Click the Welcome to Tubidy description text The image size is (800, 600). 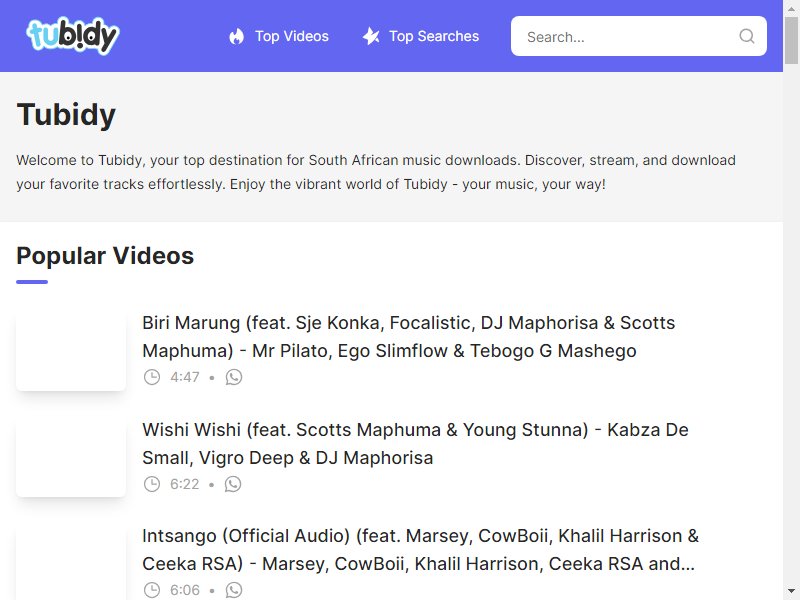(376, 172)
